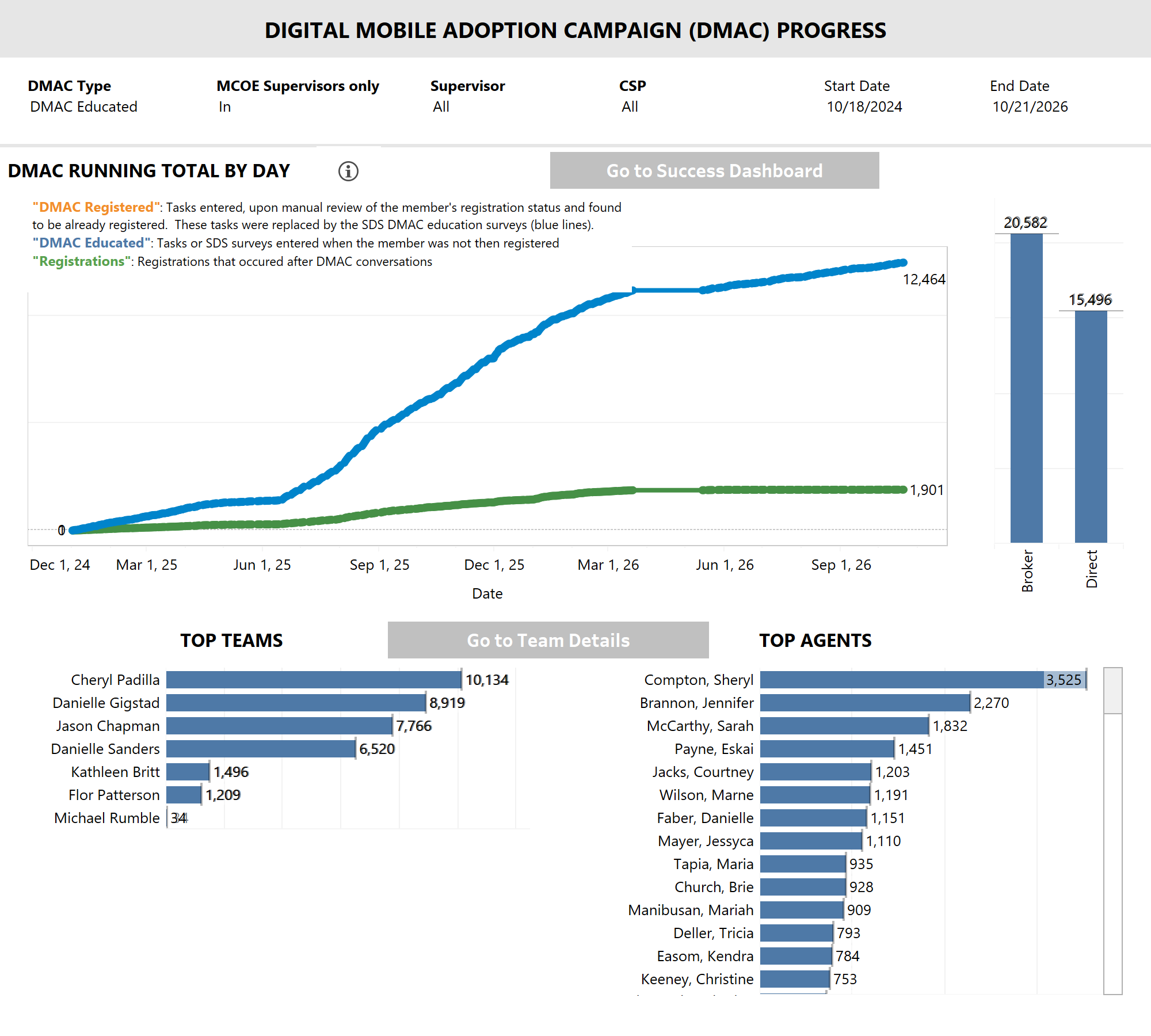Select the Jacks, Courtney agent bar
The width and height of the screenshot is (1151, 1036).
point(815,772)
